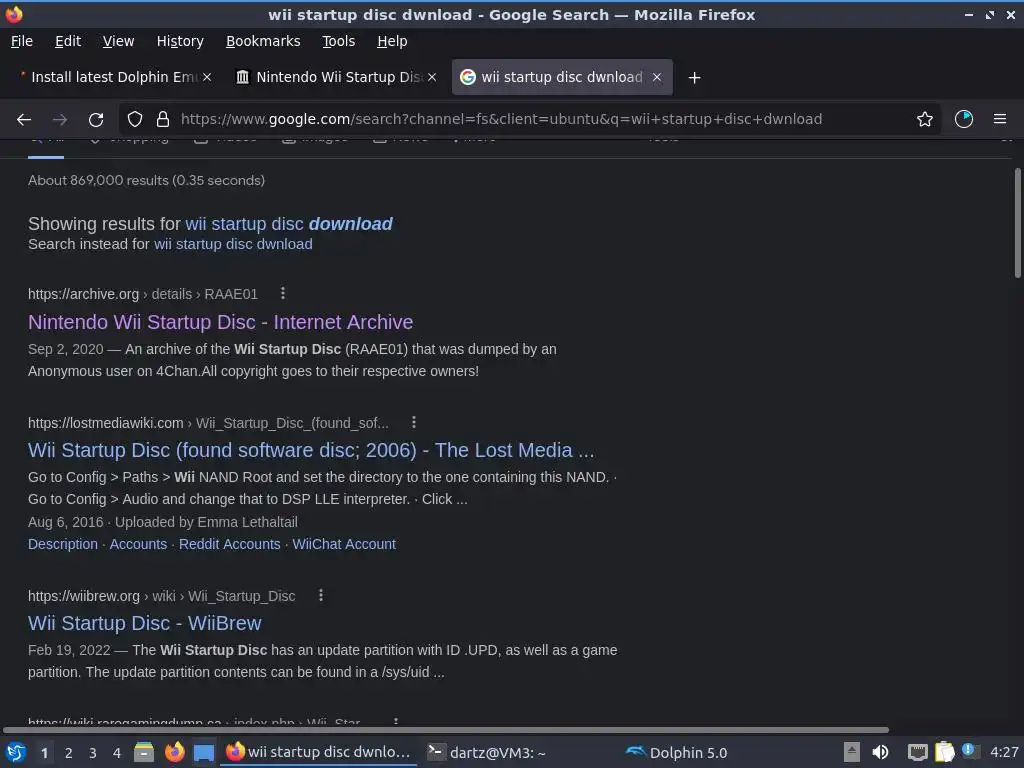Open the History menu
Screen dimensions: 1024x768
click(180, 41)
